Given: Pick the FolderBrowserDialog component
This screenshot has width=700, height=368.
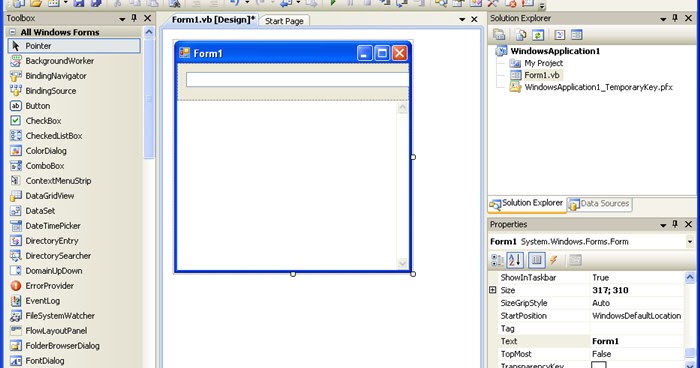Looking at the screenshot, I should click(74, 346).
